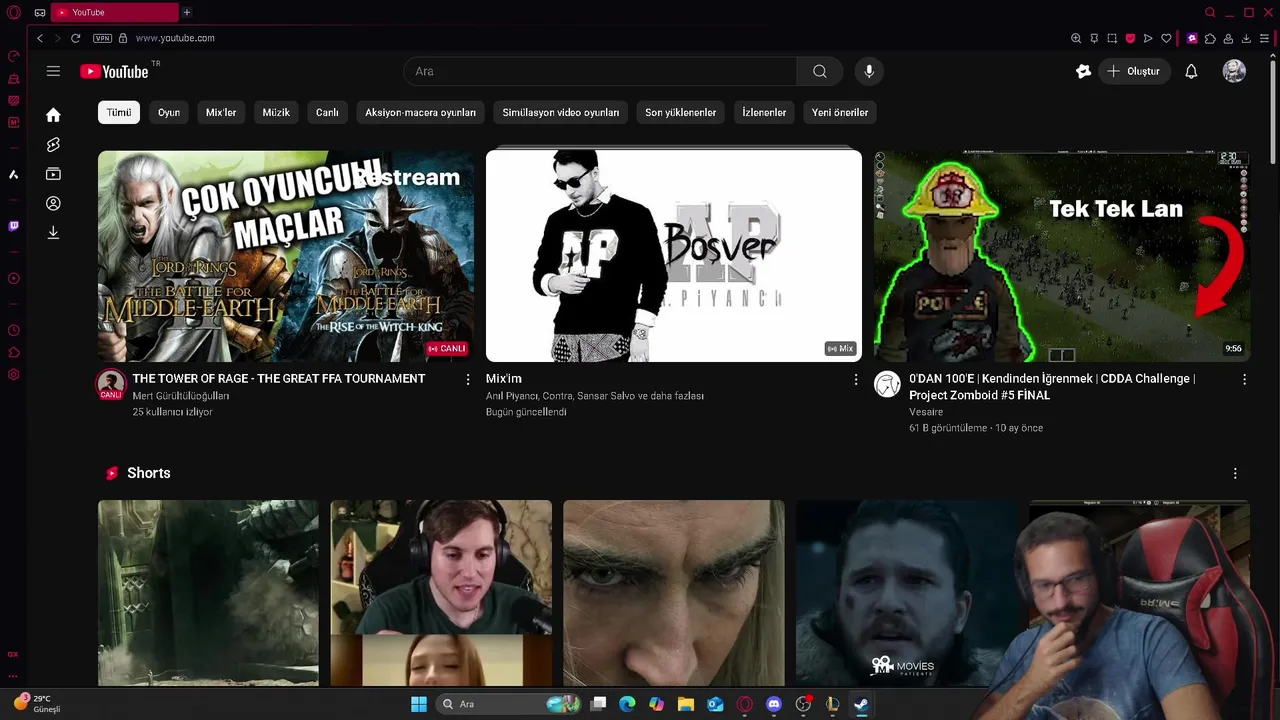Viewport: 1280px width, 720px height.
Task: Open Opera easy setup sliders icon
Action: pyautogui.click(x=1264, y=38)
